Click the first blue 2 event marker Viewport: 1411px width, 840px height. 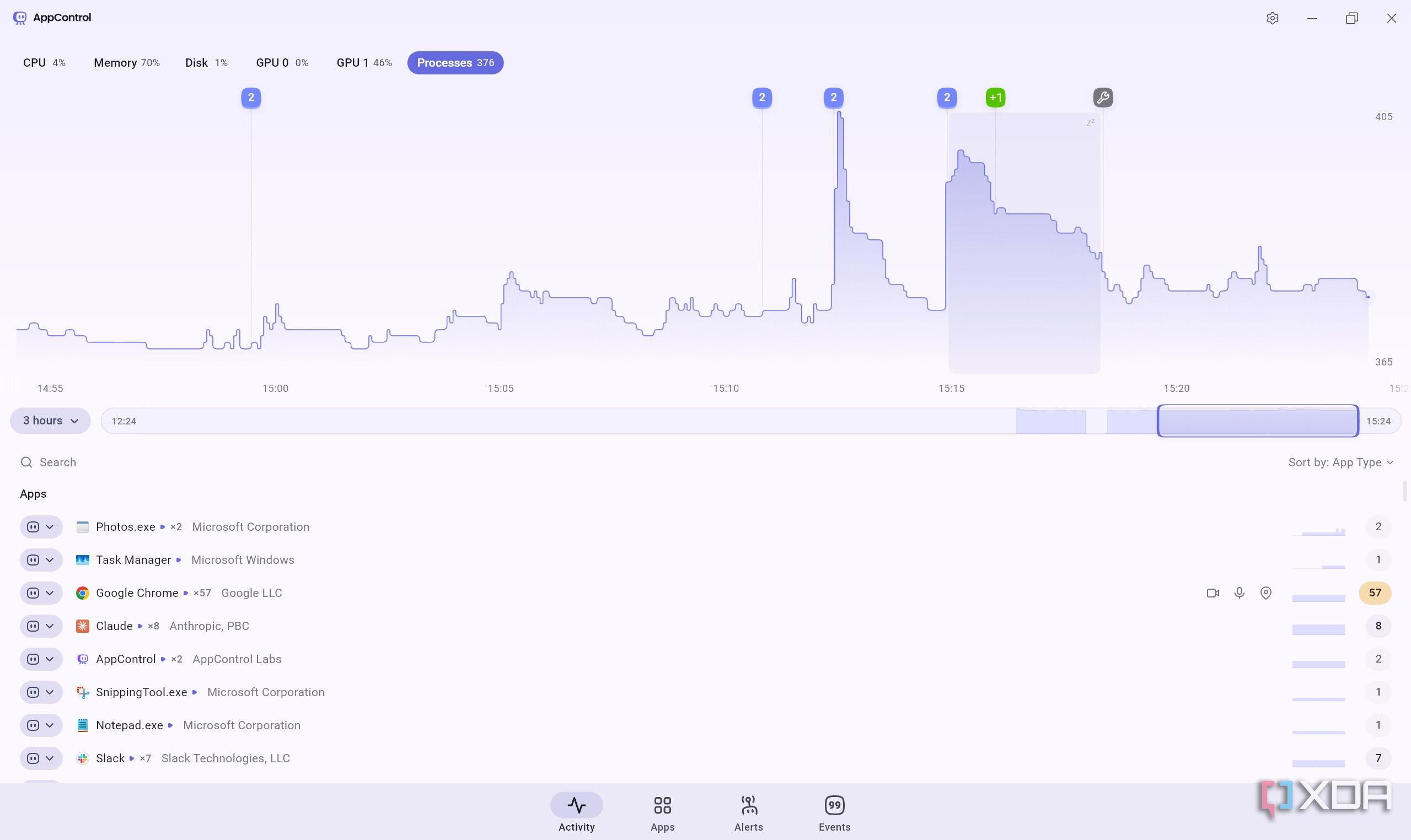click(x=251, y=98)
